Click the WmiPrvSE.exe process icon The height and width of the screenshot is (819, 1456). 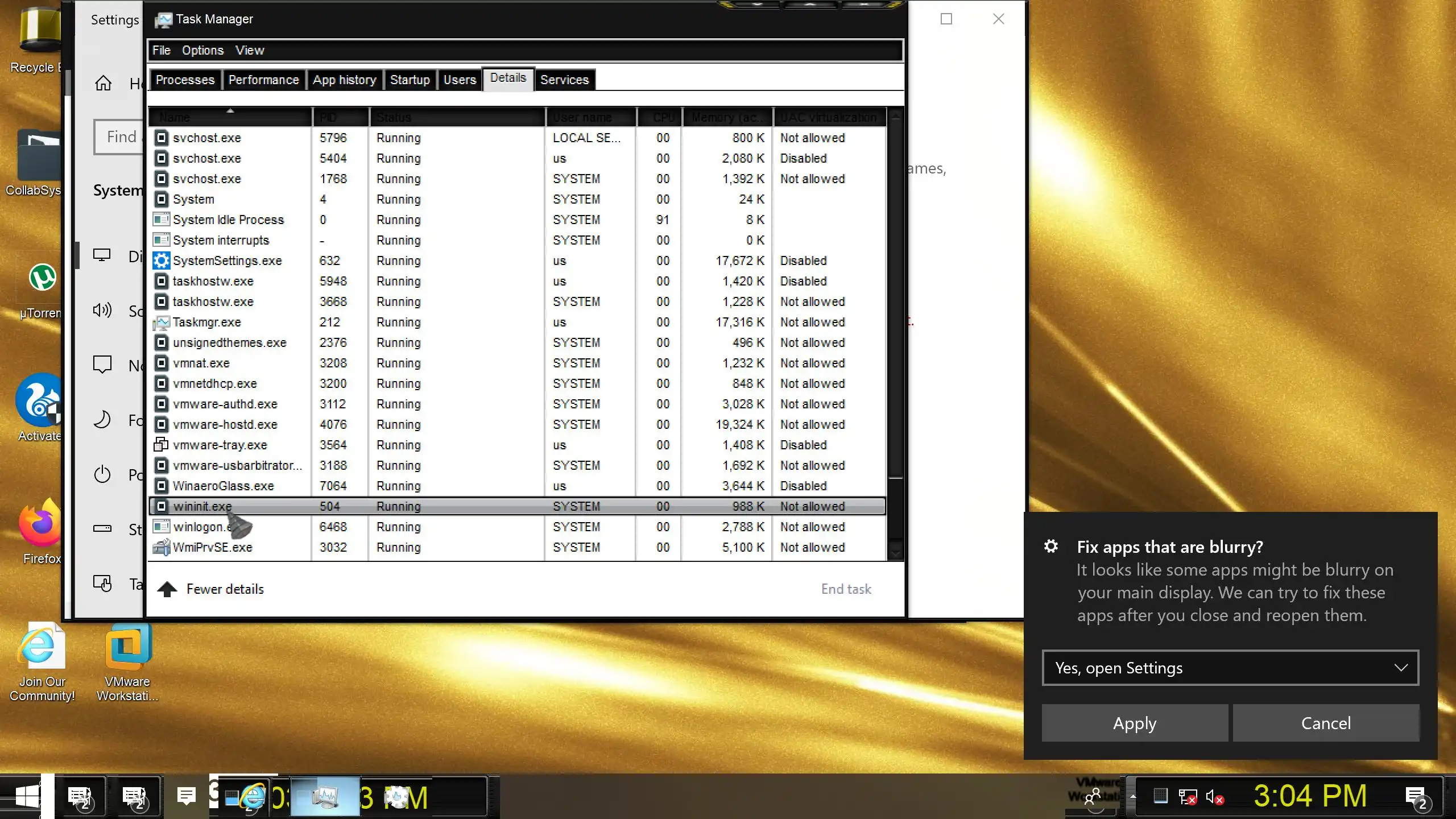[x=162, y=547]
